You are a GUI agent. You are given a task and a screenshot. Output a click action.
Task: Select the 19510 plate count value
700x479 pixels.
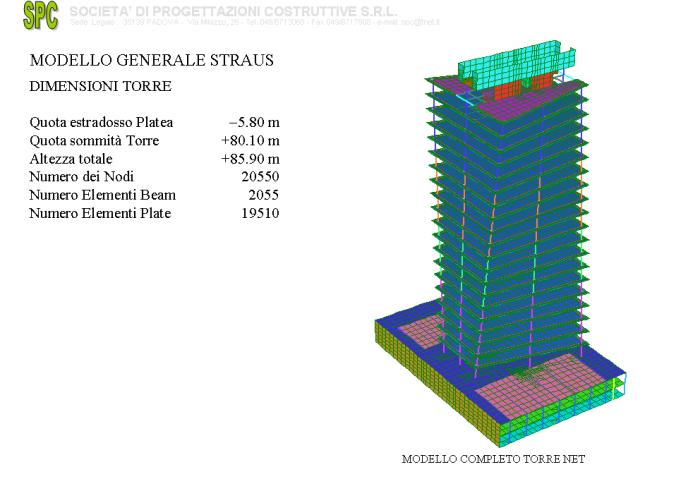260,213
